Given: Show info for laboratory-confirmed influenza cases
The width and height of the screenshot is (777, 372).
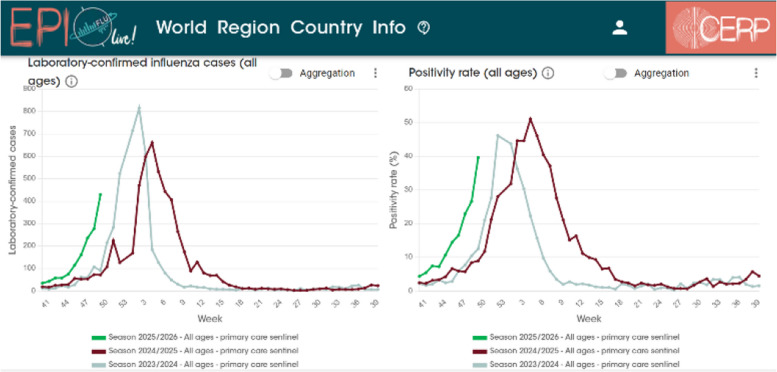Looking at the screenshot, I should pos(71,82).
